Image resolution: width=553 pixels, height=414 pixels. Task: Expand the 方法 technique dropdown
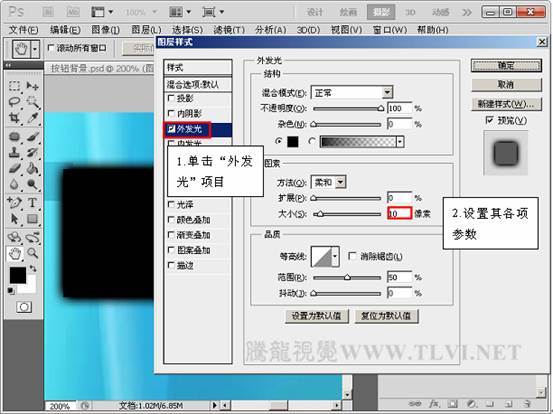[328, 182]
